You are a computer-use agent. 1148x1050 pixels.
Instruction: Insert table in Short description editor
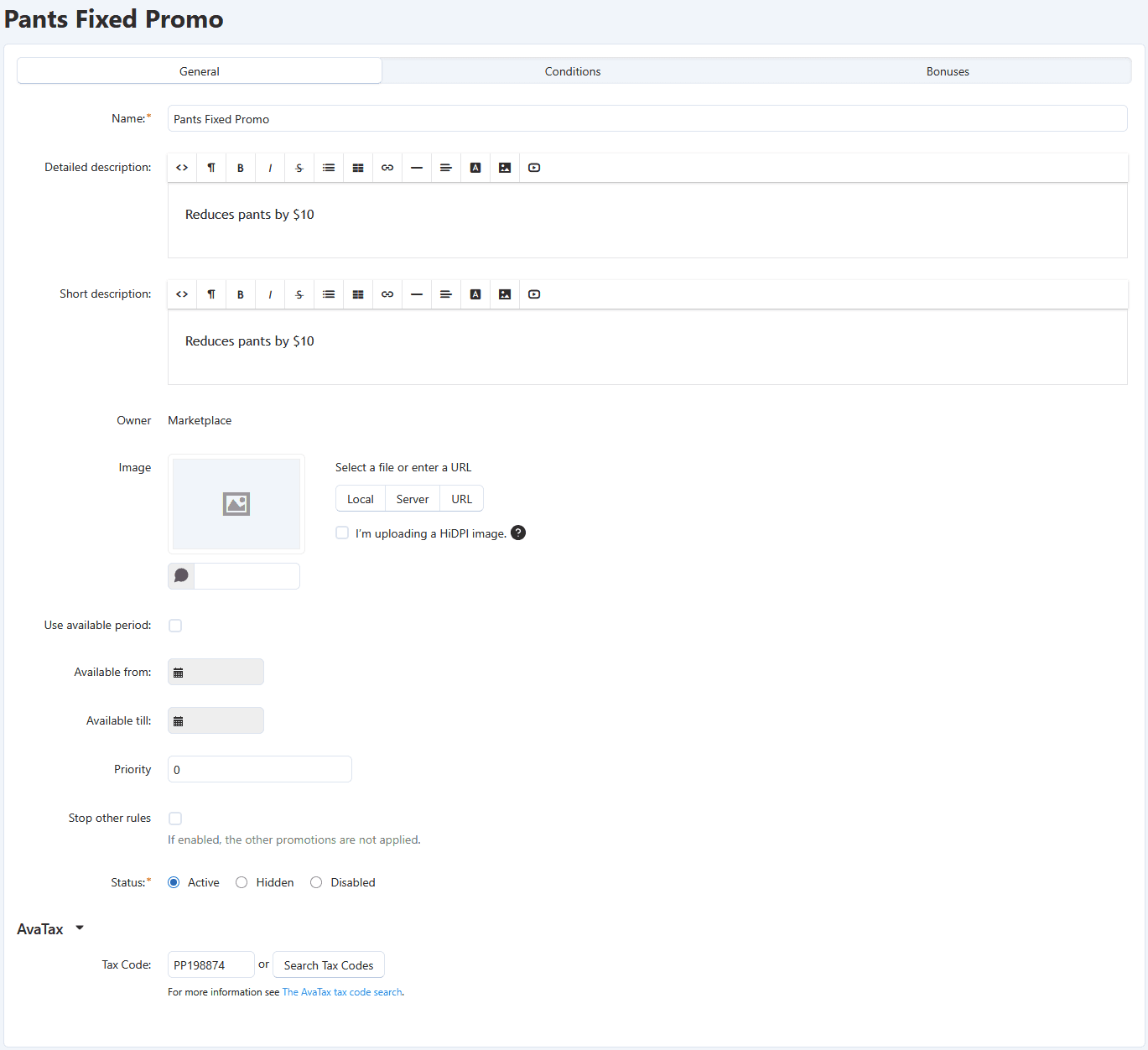358,294
